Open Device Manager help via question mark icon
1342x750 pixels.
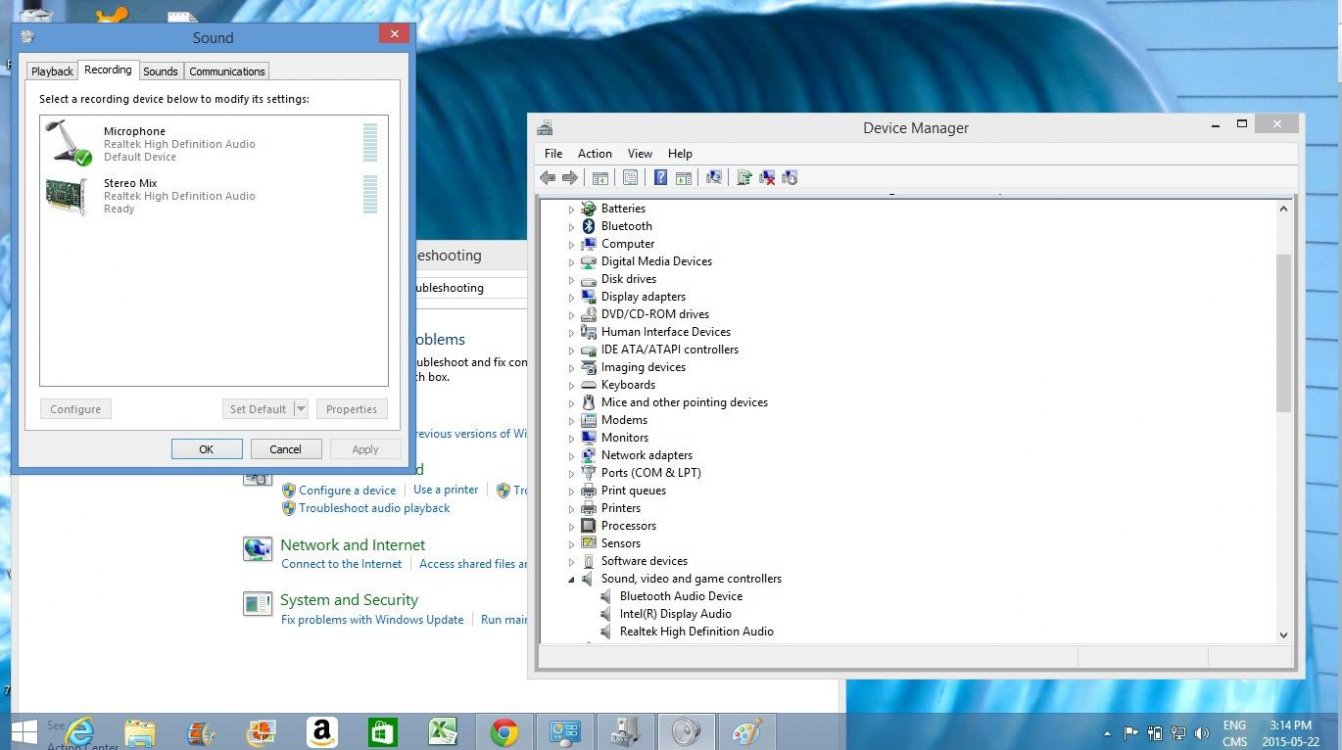(x=661, y=177)
